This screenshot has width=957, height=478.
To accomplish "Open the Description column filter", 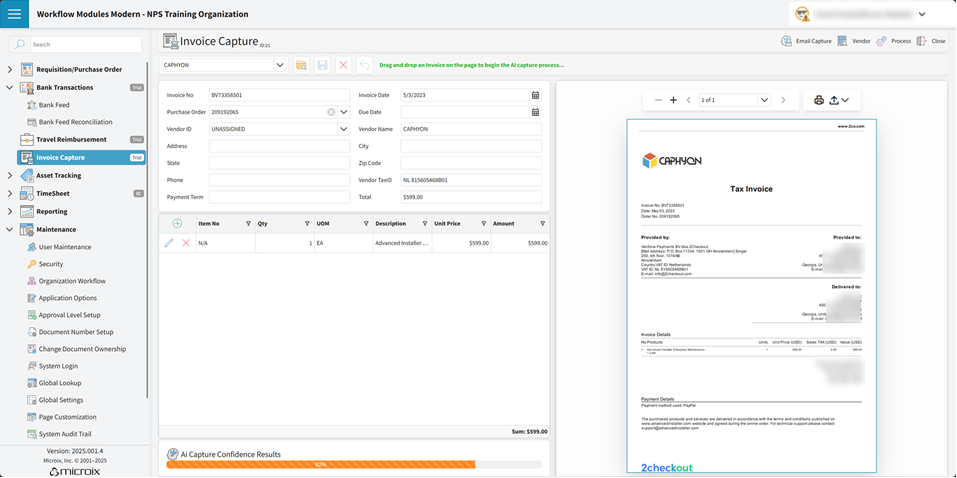I will tap(425, 224).
